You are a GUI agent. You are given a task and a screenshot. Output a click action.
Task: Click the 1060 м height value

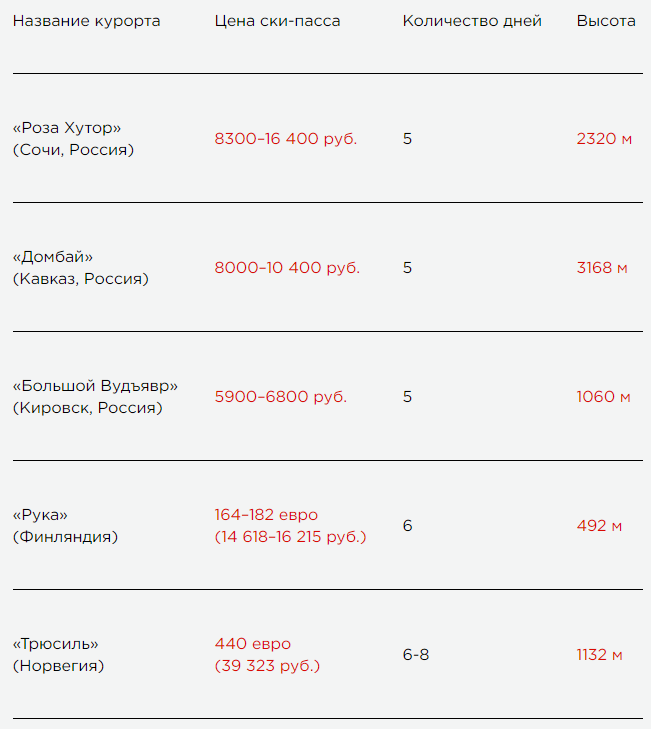point(603,397)
